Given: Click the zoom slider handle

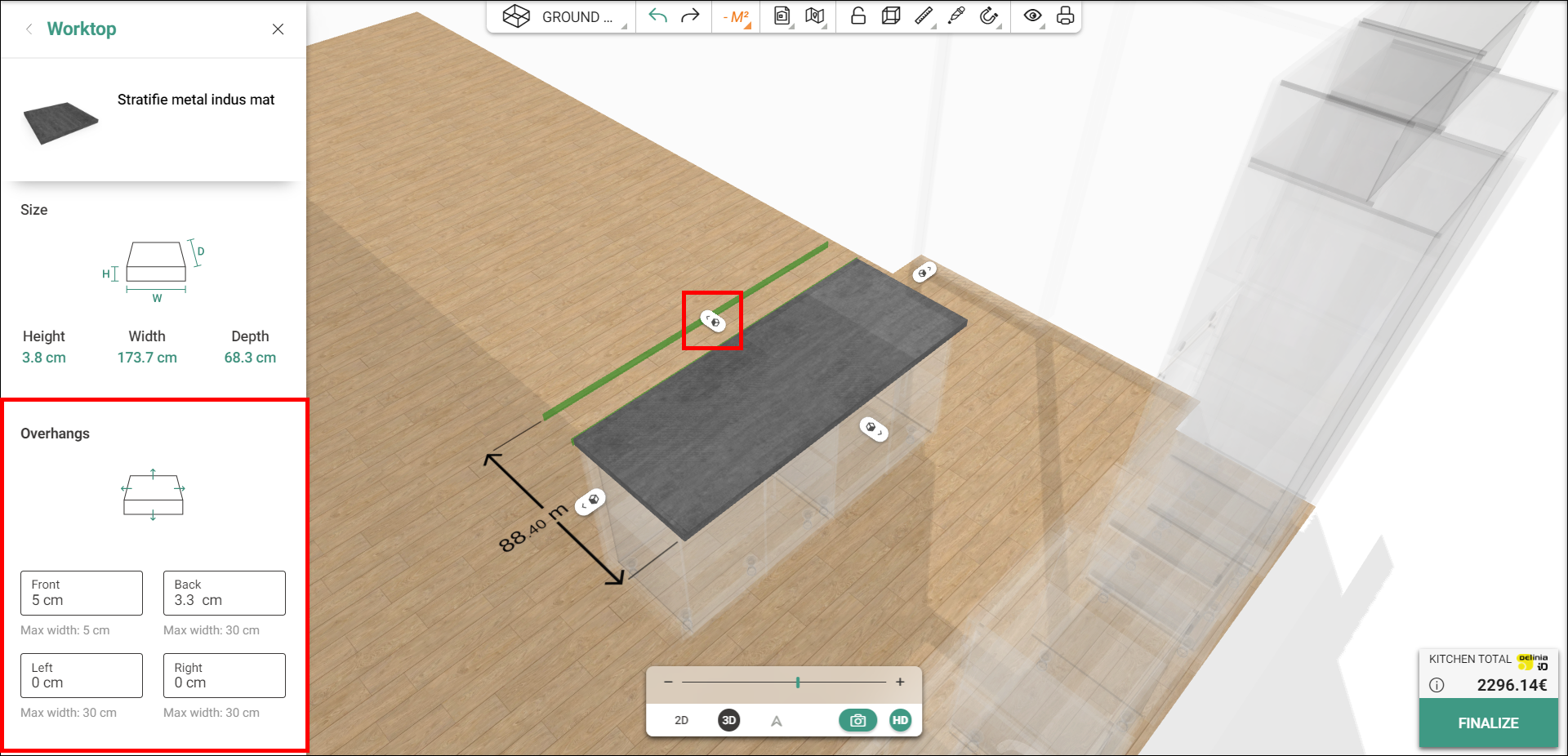Looking at the screenshot, I should 798,683.
